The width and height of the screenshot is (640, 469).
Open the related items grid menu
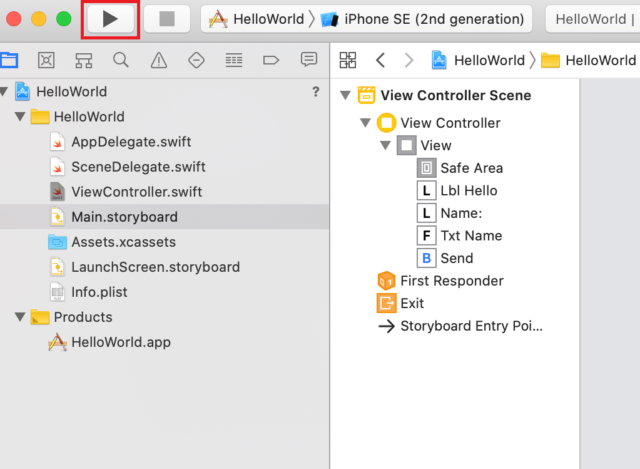[x=348, y=60]
